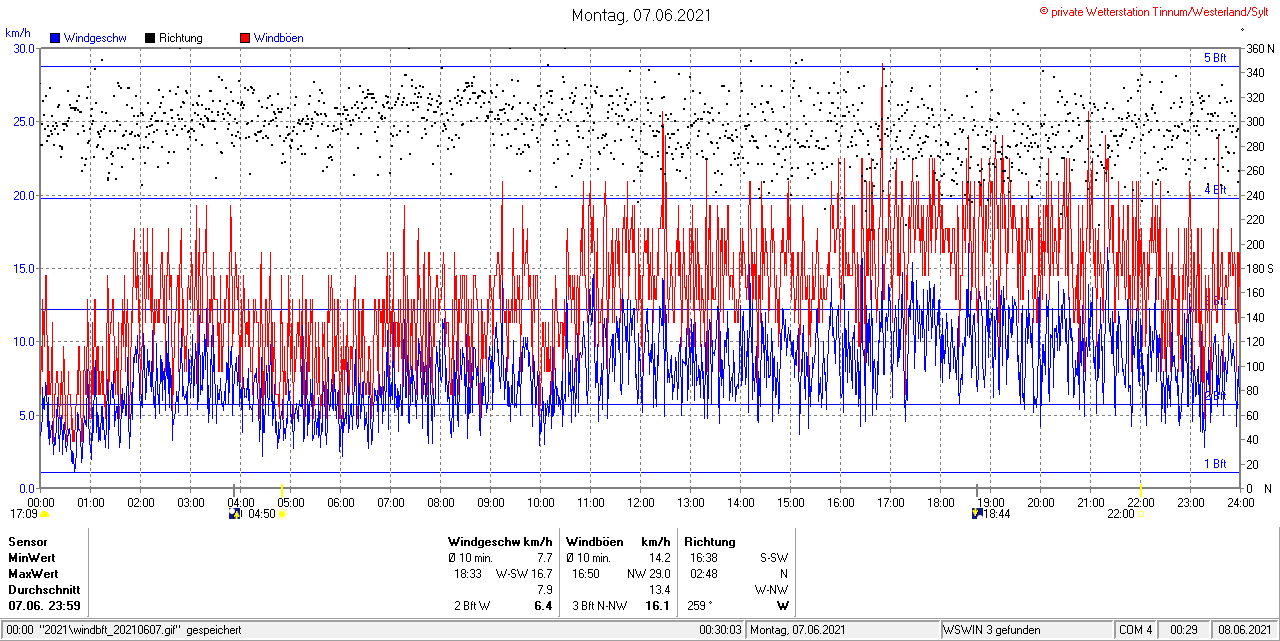Click the blue Windgeschw legend swatch

tap(55, 38)
